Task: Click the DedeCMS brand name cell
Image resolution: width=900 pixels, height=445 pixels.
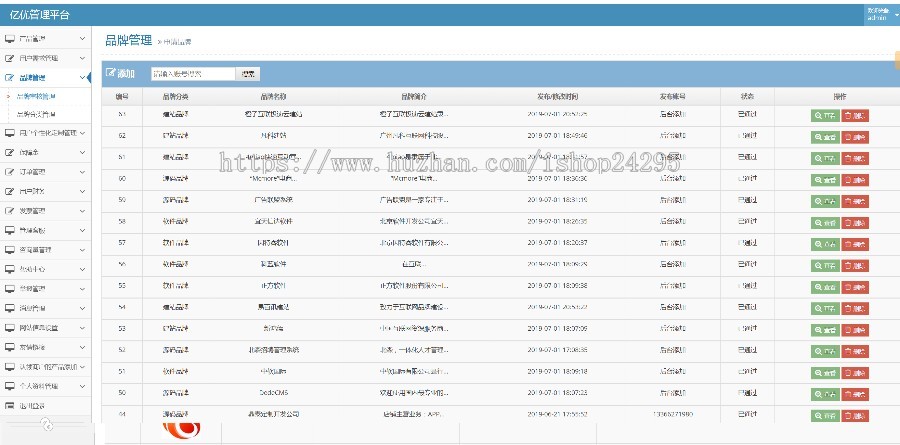Action: pyautogui.click(x=273, y=393)
